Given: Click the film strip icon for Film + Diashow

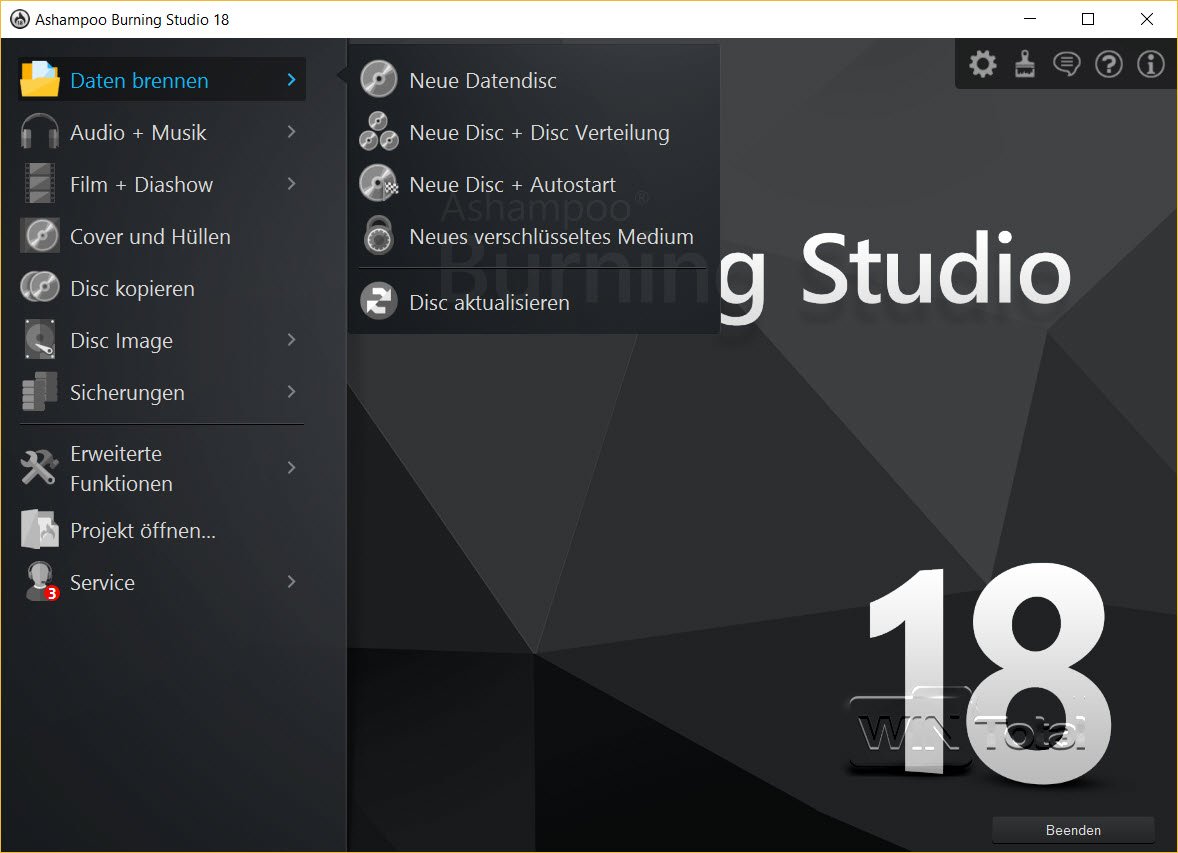Looking at the screenshot, I should point(40,183).
